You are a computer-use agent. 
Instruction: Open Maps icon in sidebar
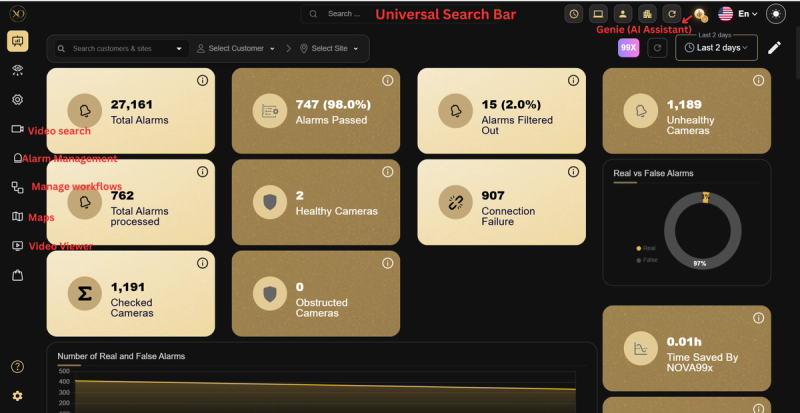[x=17, y=216]
